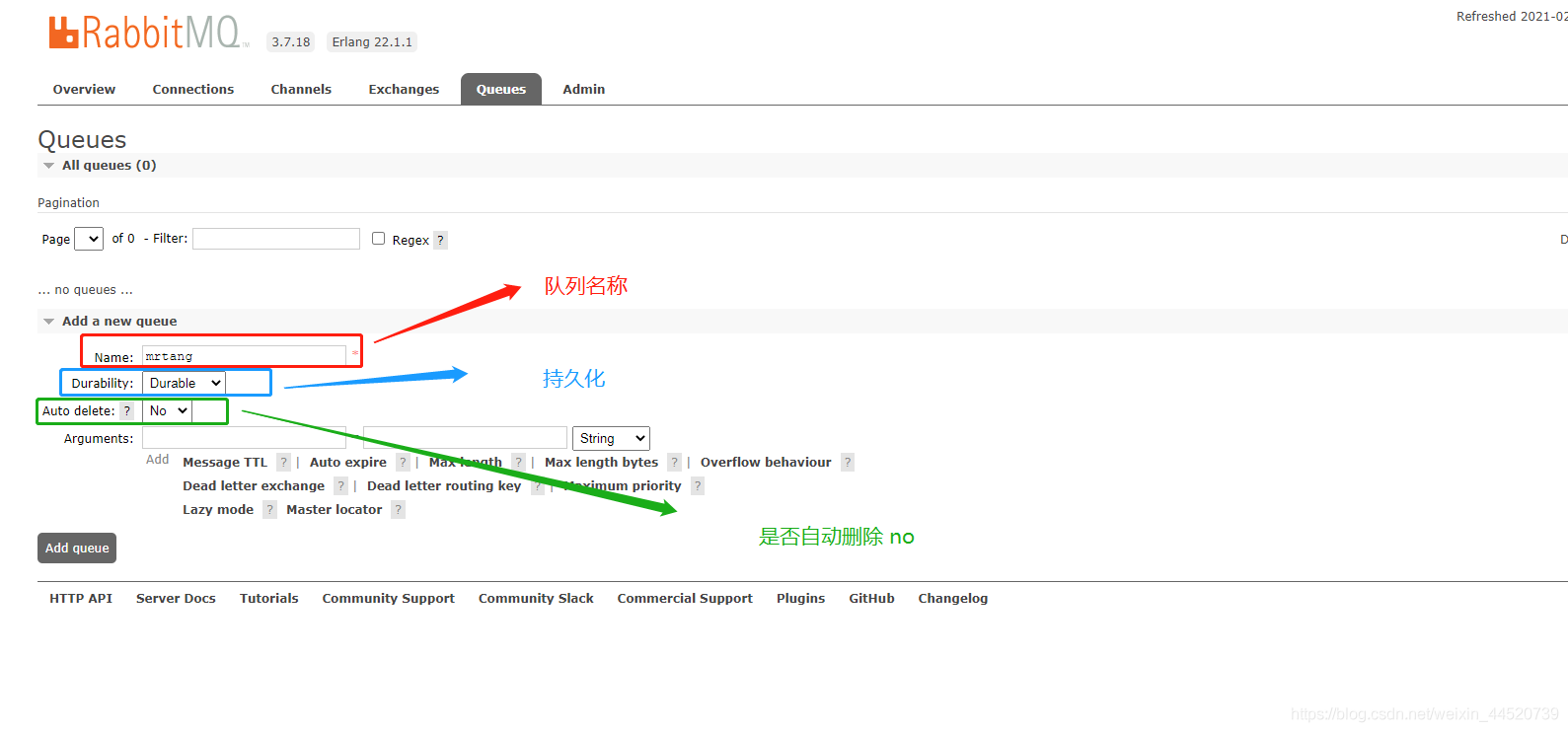Select the Queues tab
This screenshot has width=1568, height=732.
click(501, 89)
